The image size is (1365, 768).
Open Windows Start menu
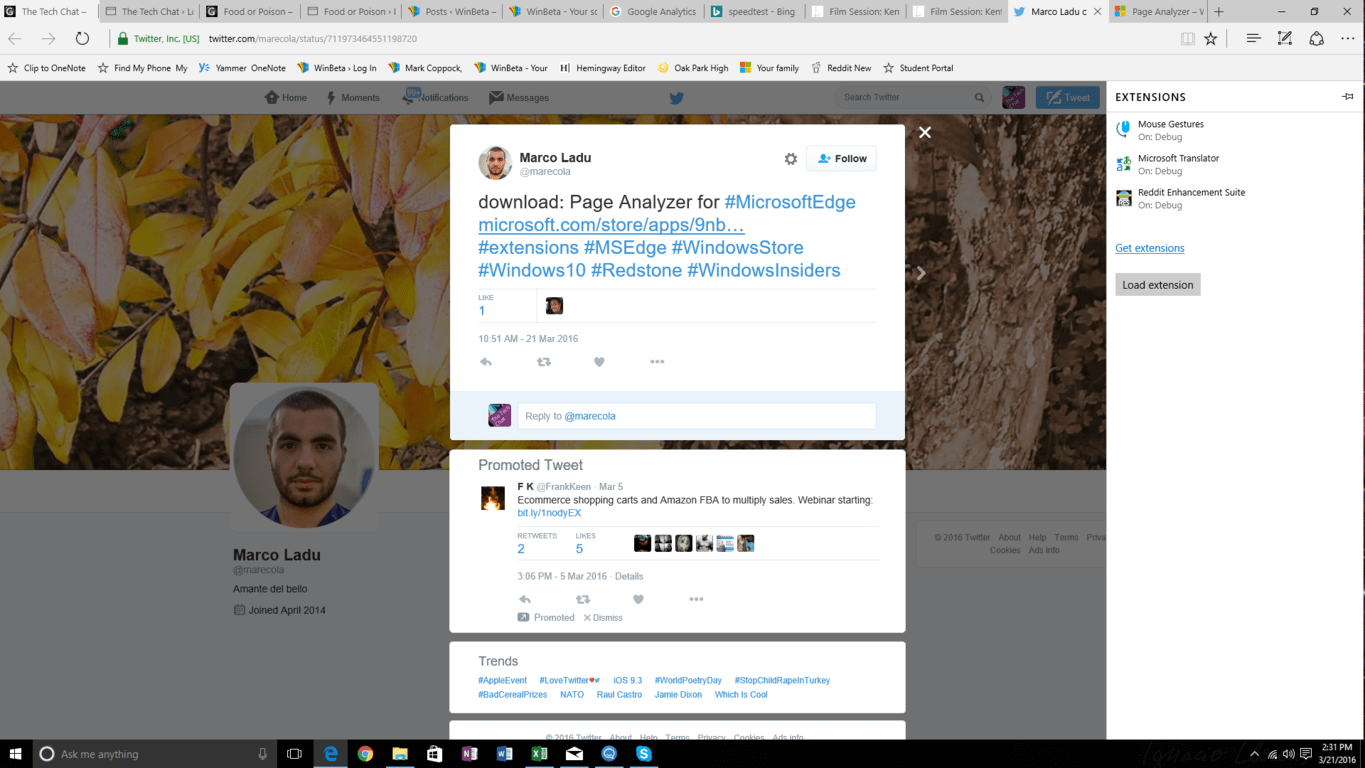16,754
